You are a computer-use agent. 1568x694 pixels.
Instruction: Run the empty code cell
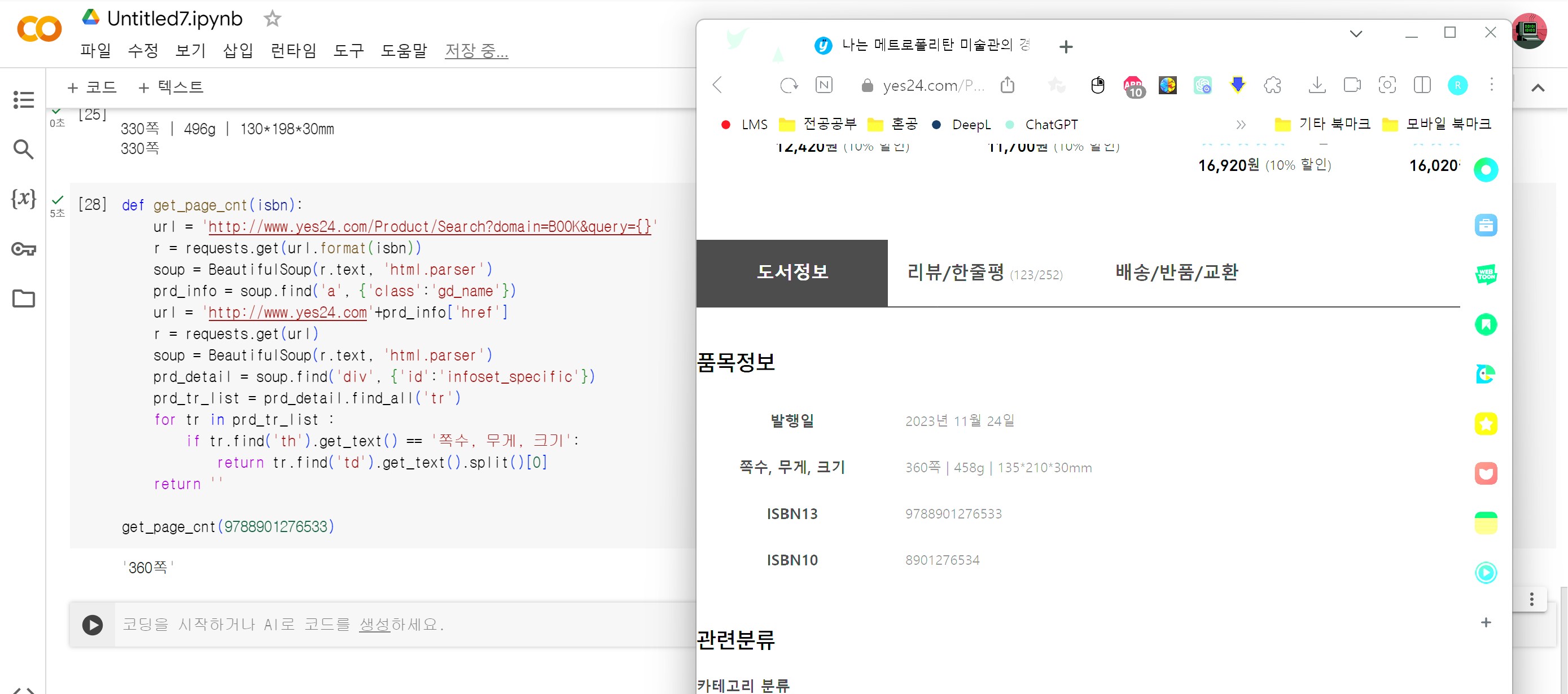(93, 625)
